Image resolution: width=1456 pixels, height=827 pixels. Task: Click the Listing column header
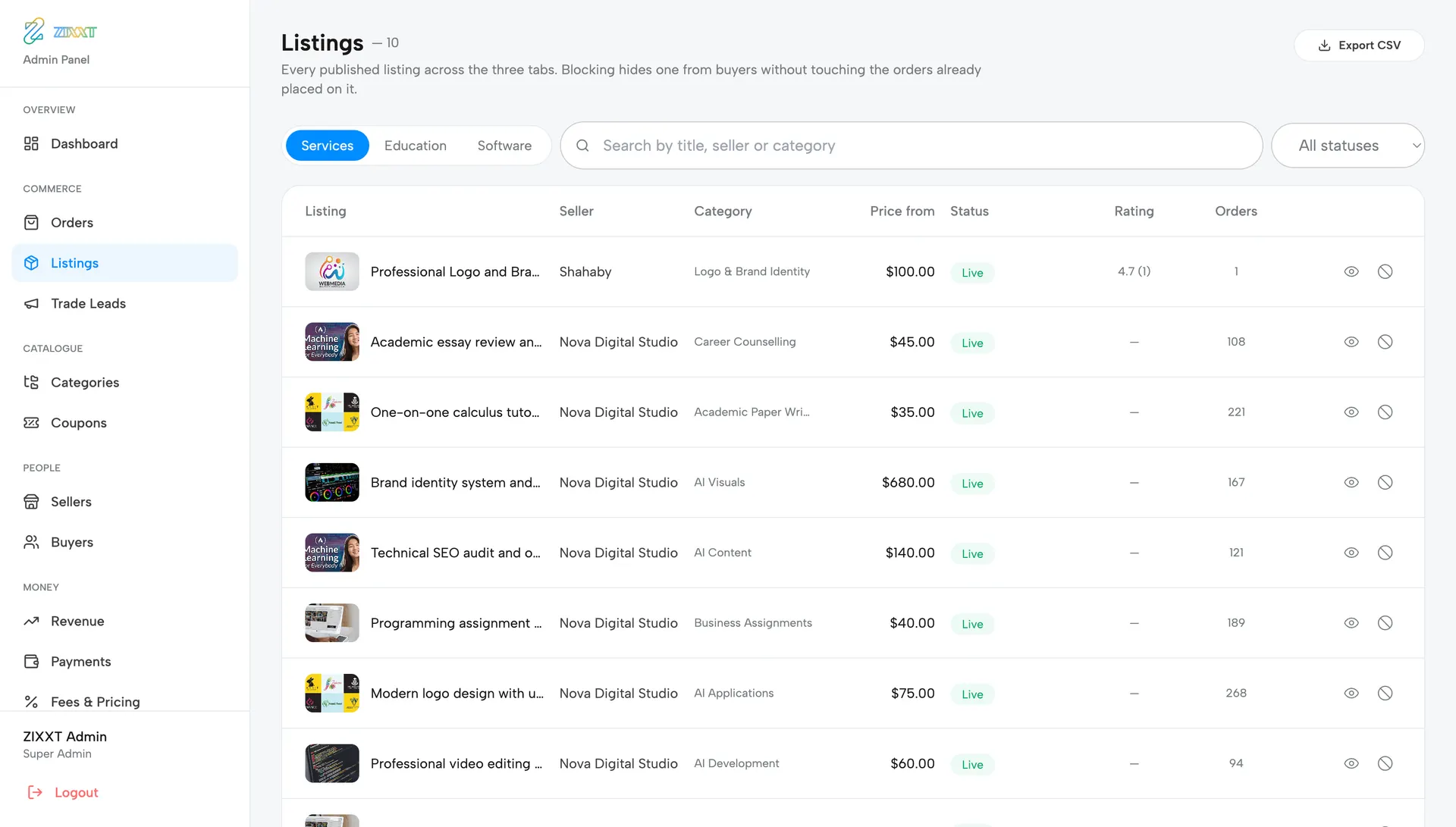pos(325,211)
